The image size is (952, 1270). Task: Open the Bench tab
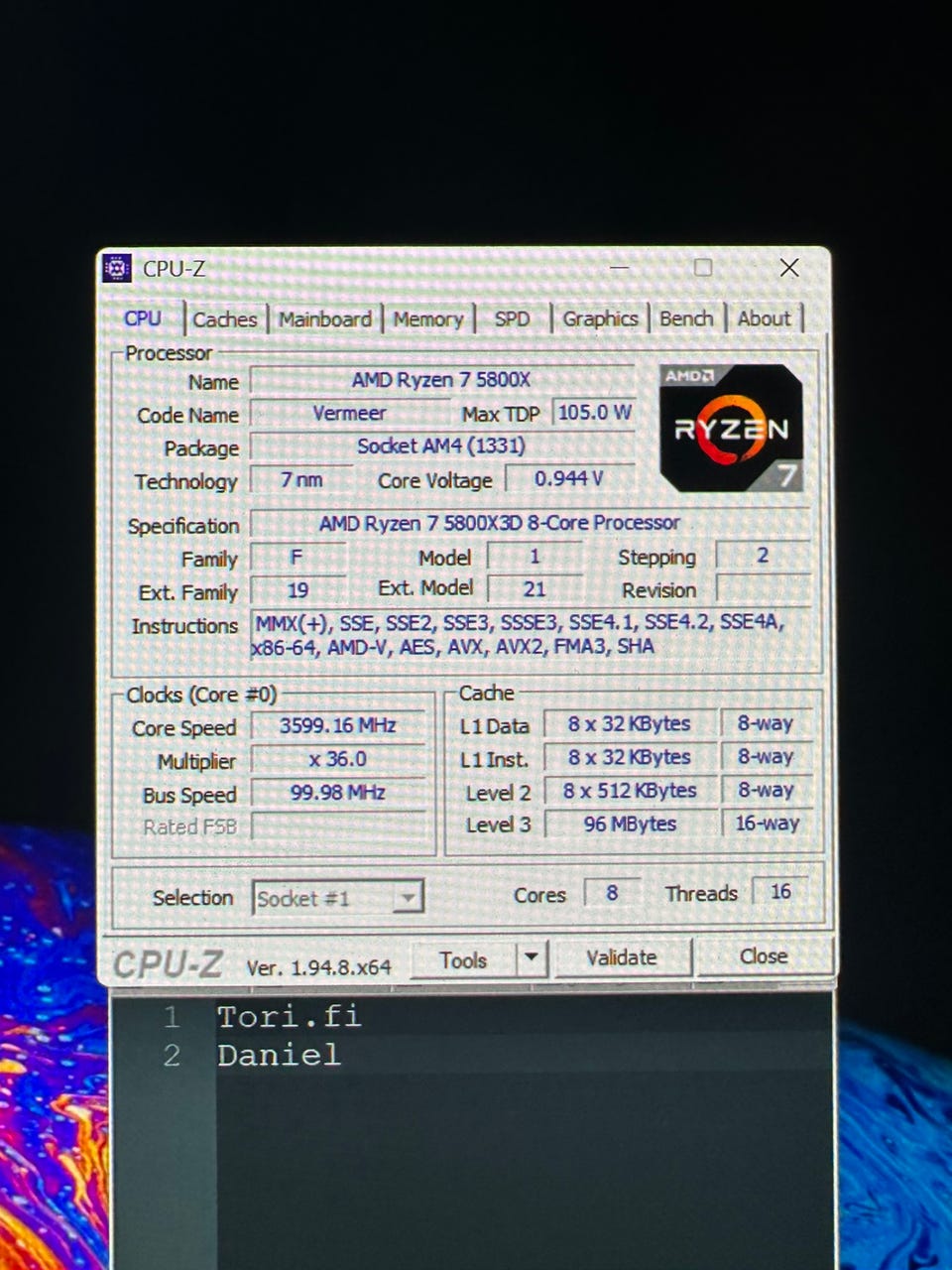click(686, 319)
